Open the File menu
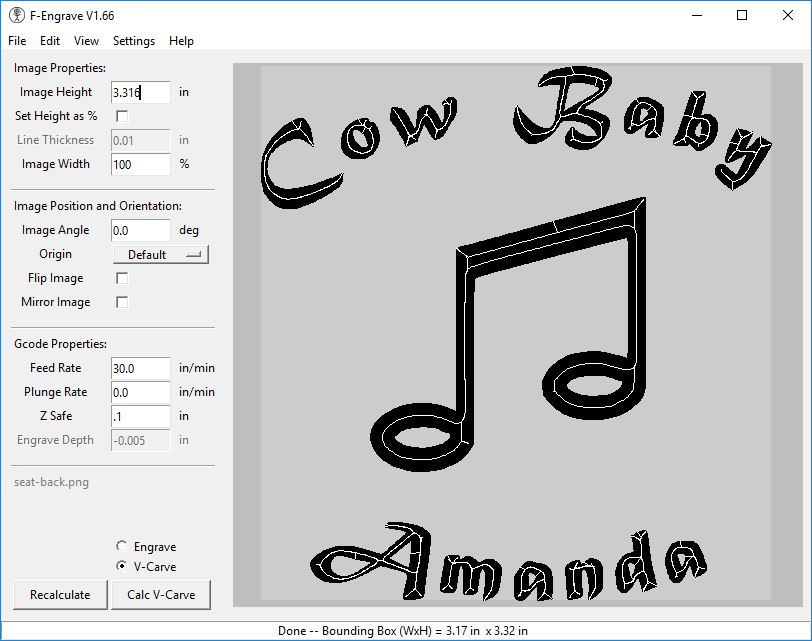Viewport: 812px width, 641px height. pyautogui.click(x=17, y=41)
